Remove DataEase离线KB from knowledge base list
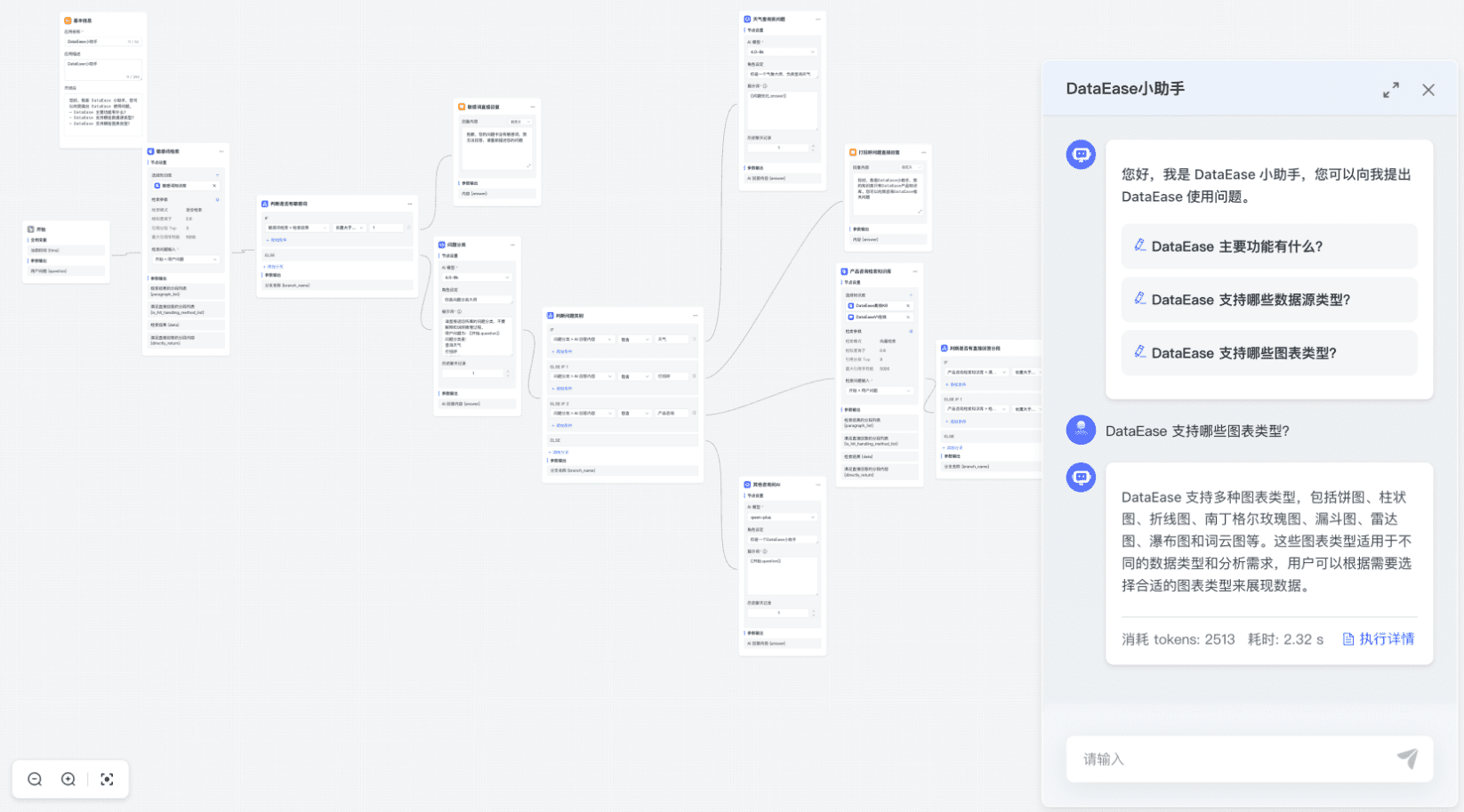Image resolution: width=1464 pixels, height=812 pixels. point(908,306)
